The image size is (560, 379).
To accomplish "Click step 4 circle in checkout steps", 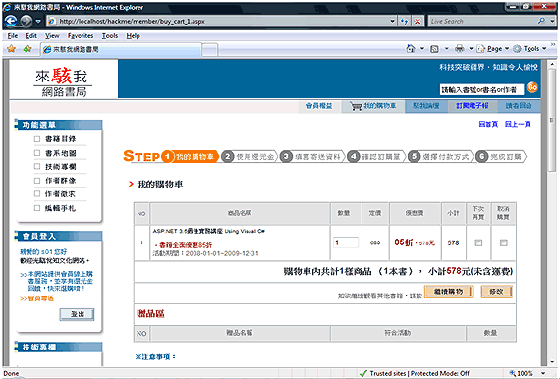I will 353,156.
